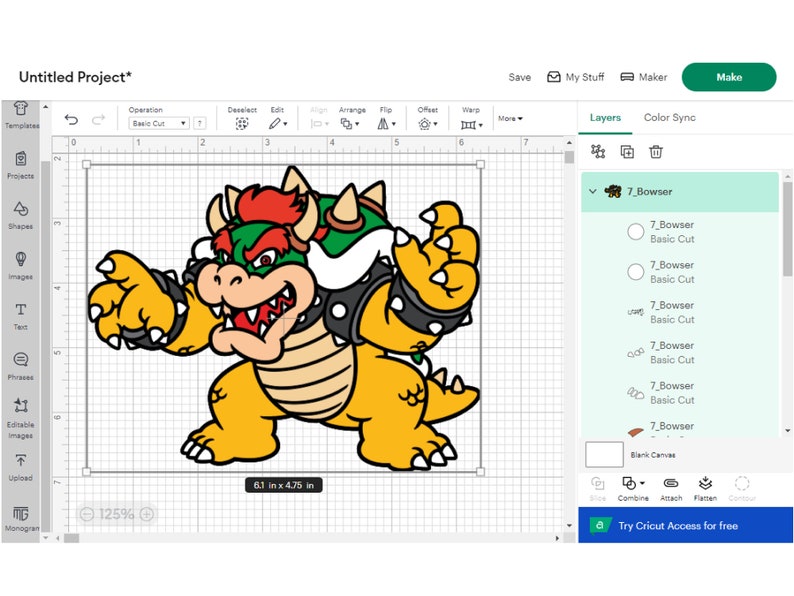
Task: Open the Templates sidebar tool
Action: [20, 115]
